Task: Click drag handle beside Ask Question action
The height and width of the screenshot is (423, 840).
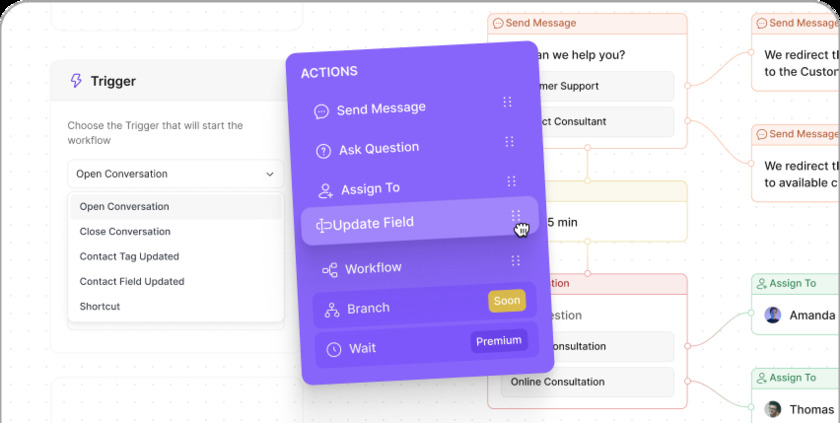Action: [x=509, y=142]
